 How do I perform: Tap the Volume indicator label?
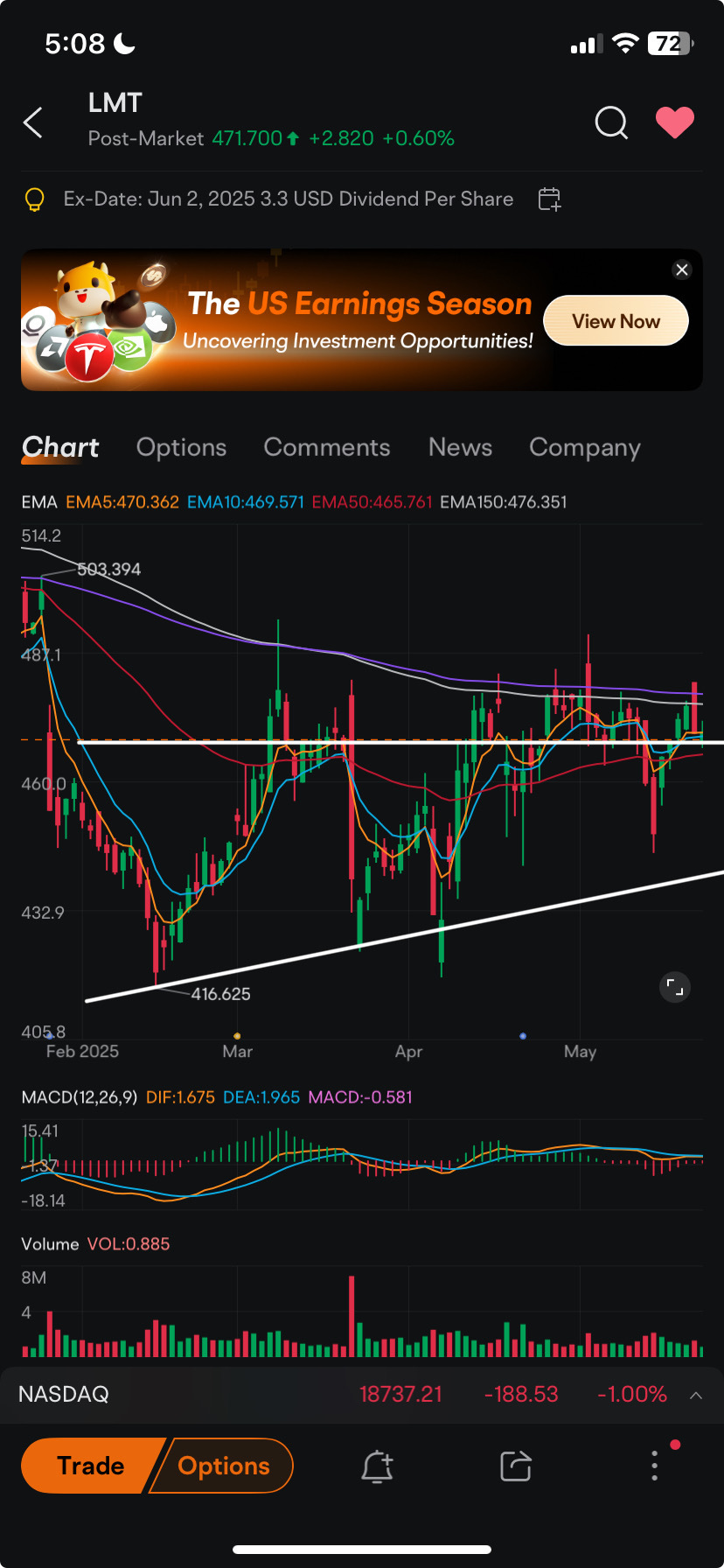click(50, 1244)
